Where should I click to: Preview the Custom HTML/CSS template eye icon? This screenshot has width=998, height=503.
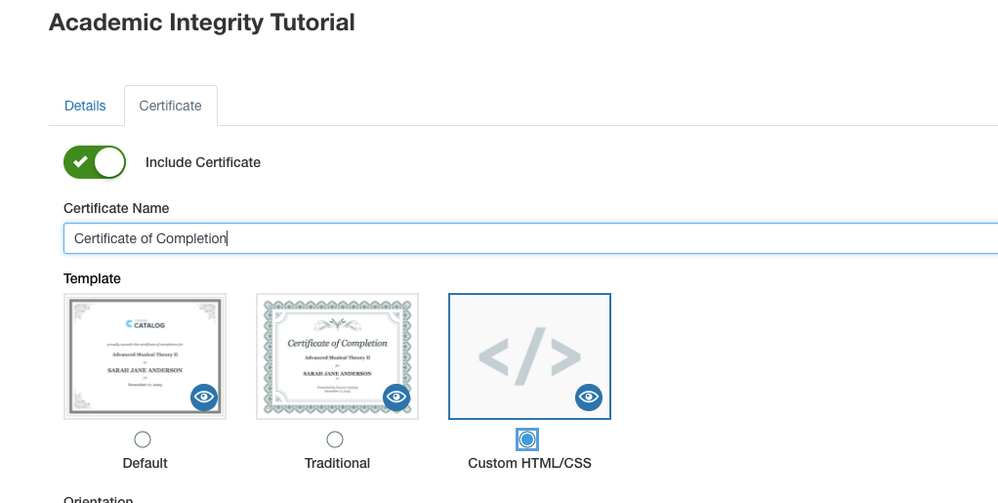tap(589, 397)
